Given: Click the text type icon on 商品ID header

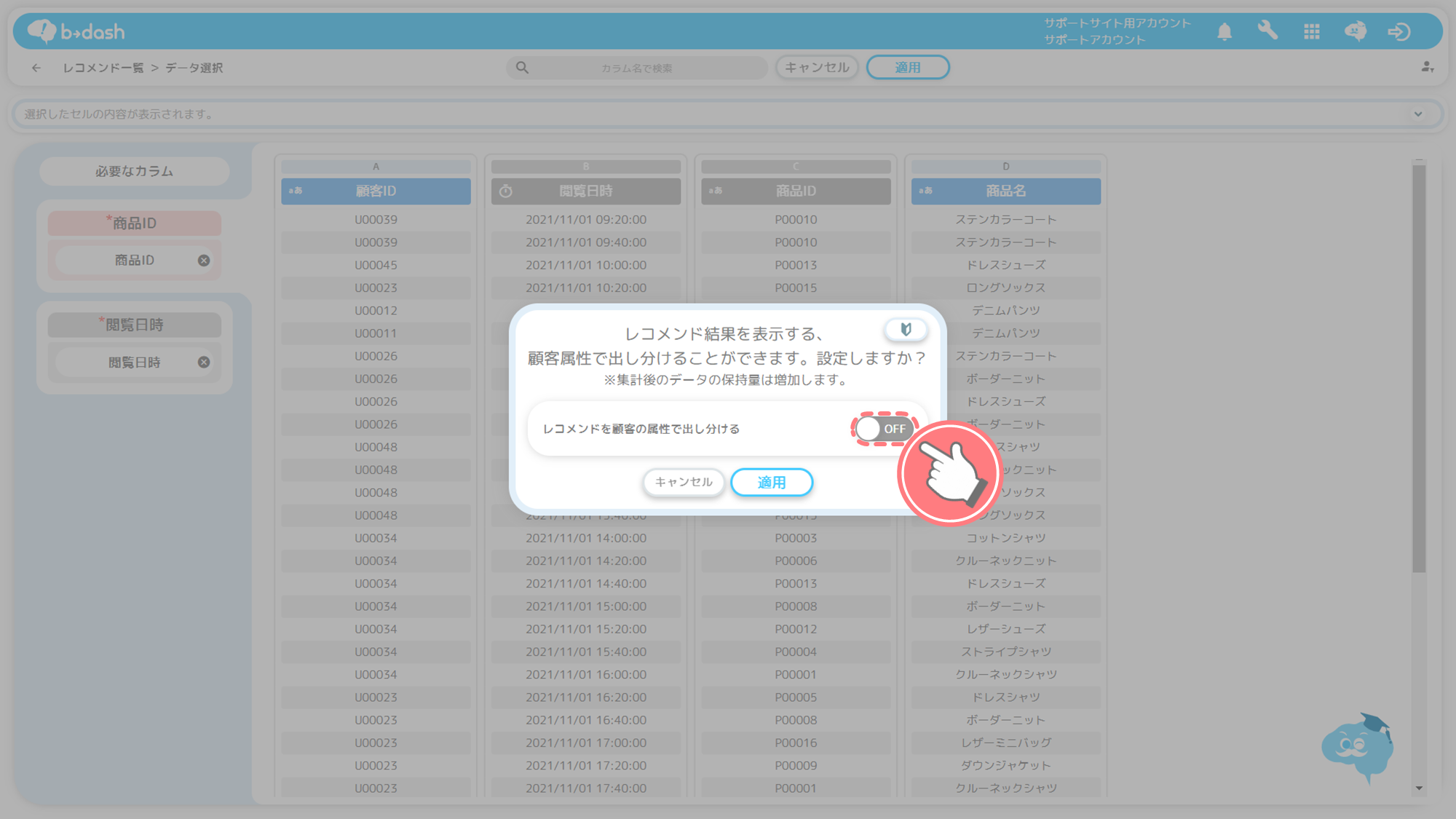Looking at the screenshot, I should click(716, 191).
